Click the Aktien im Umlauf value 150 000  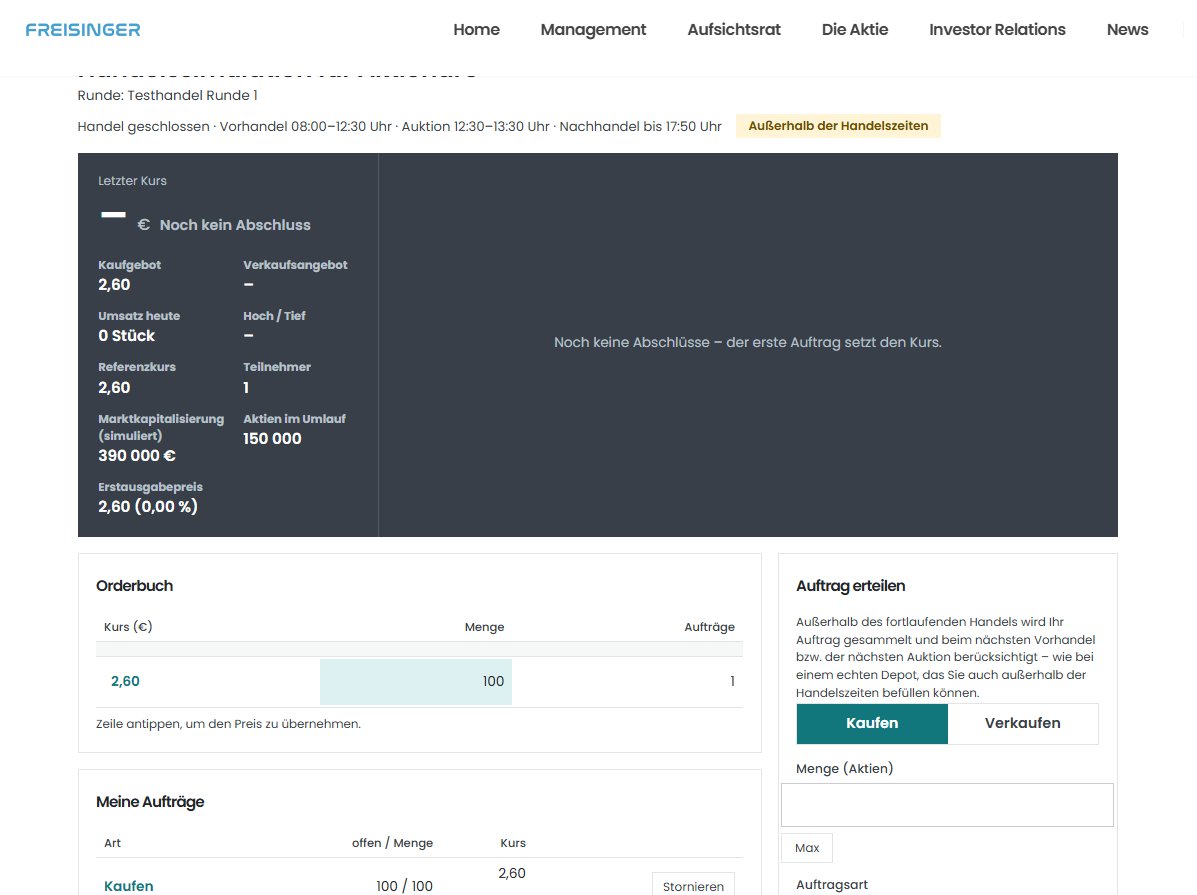point(273,439)
